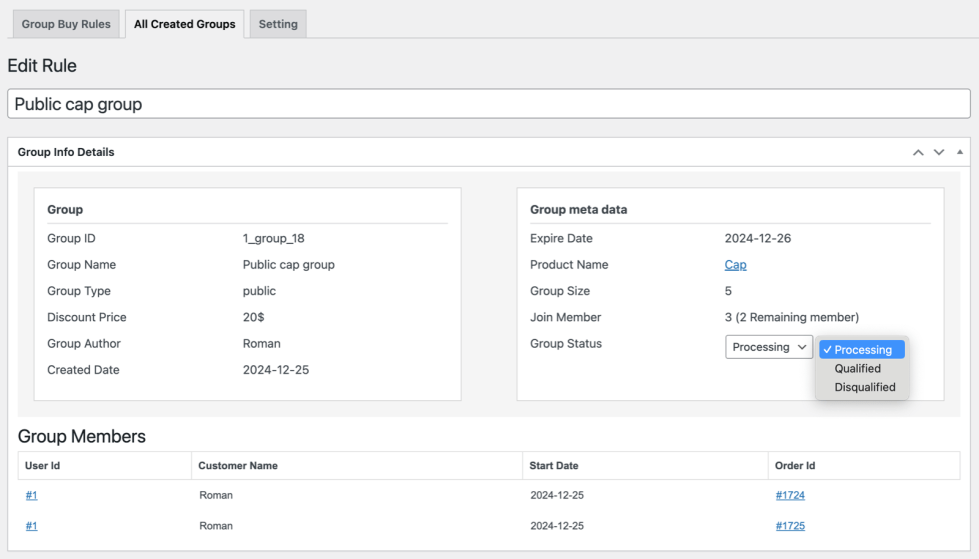Open the Cap product link
This screenshot has width=979, height=559.
(735, 265)
